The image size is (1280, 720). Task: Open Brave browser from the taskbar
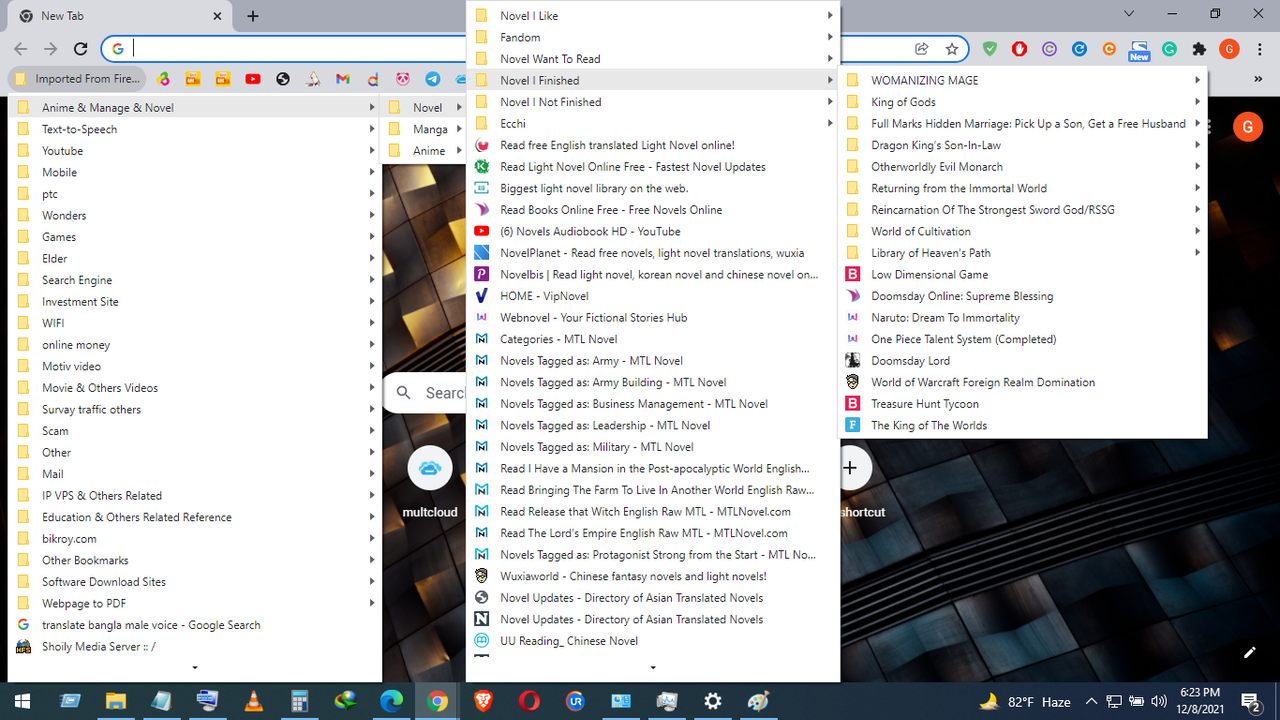[483, 701]
